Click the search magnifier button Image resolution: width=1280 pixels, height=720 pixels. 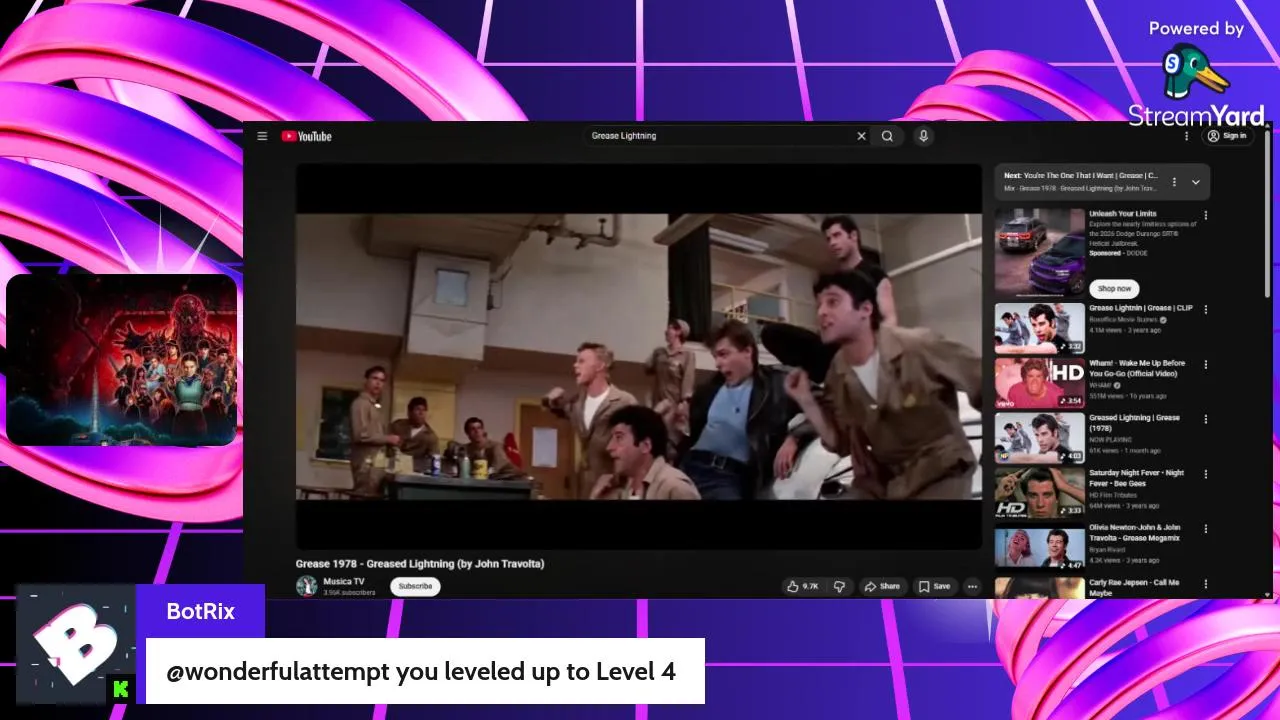(887, 136)
